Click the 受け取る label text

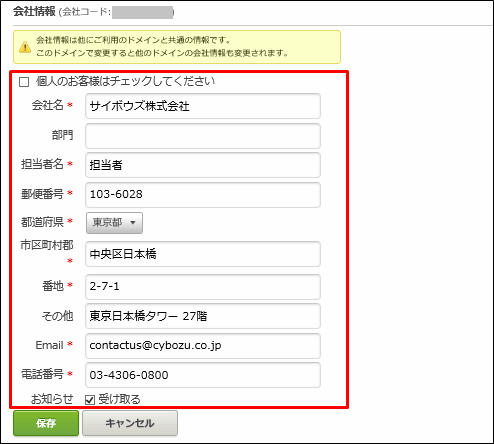click(119, 399)
